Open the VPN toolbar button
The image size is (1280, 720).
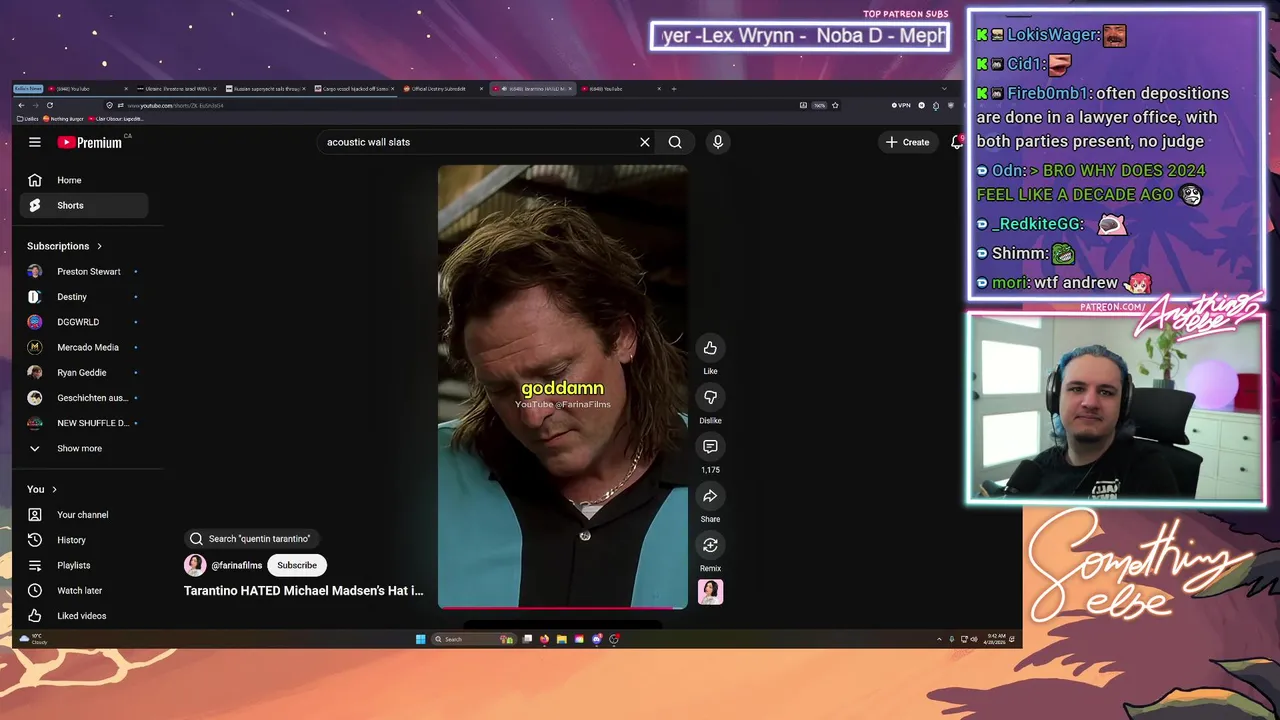click(901, 105)
